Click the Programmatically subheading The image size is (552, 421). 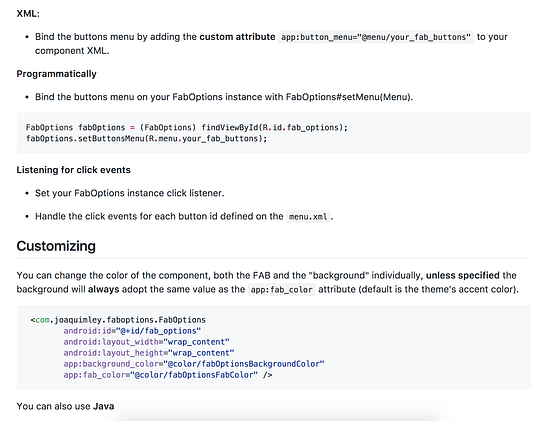(56, 74)
